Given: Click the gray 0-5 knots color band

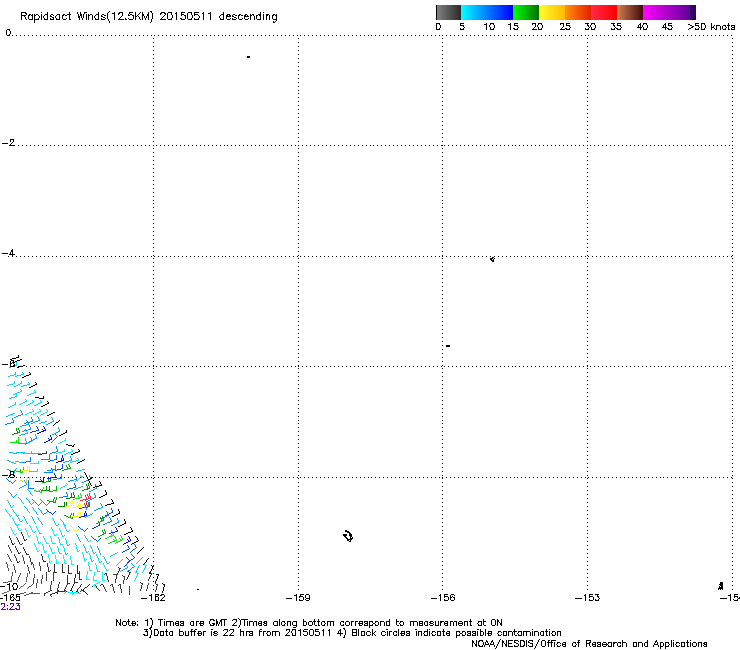Looking at the screenshot, I should pyautogui.click(x=448, y=12).
